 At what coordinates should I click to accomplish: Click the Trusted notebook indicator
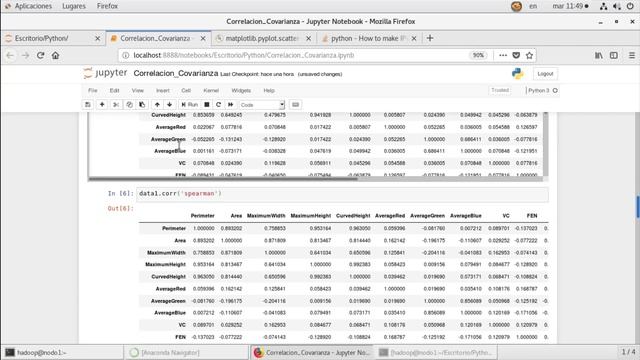pos(500,90)
